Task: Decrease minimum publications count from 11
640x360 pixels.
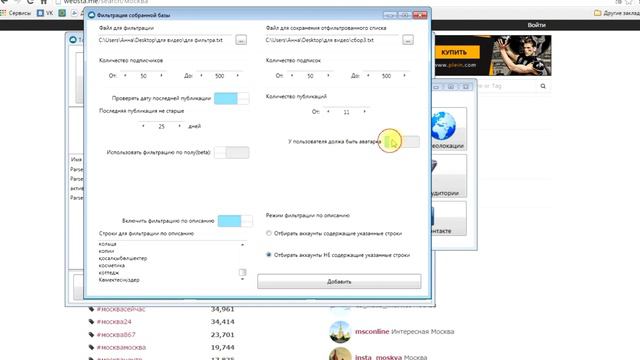Action: (328, 111)
